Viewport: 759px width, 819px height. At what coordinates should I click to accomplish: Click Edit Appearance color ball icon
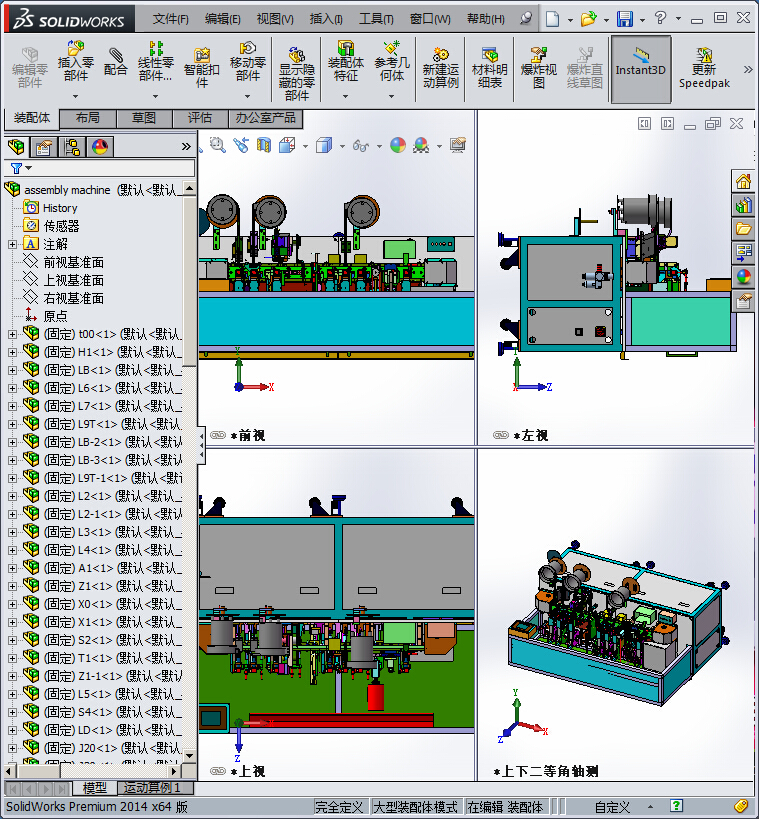398,145
